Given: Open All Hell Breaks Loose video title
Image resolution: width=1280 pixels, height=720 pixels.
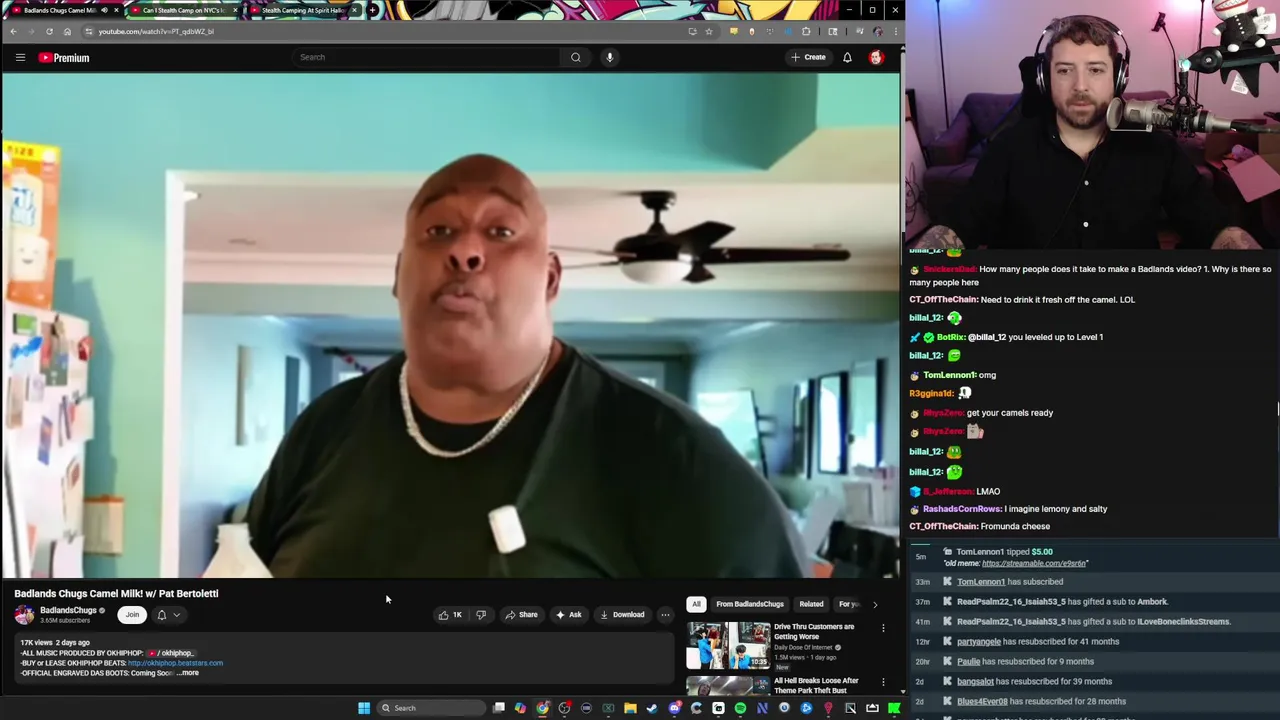Looking at the screenshot, I should point(816,686).
